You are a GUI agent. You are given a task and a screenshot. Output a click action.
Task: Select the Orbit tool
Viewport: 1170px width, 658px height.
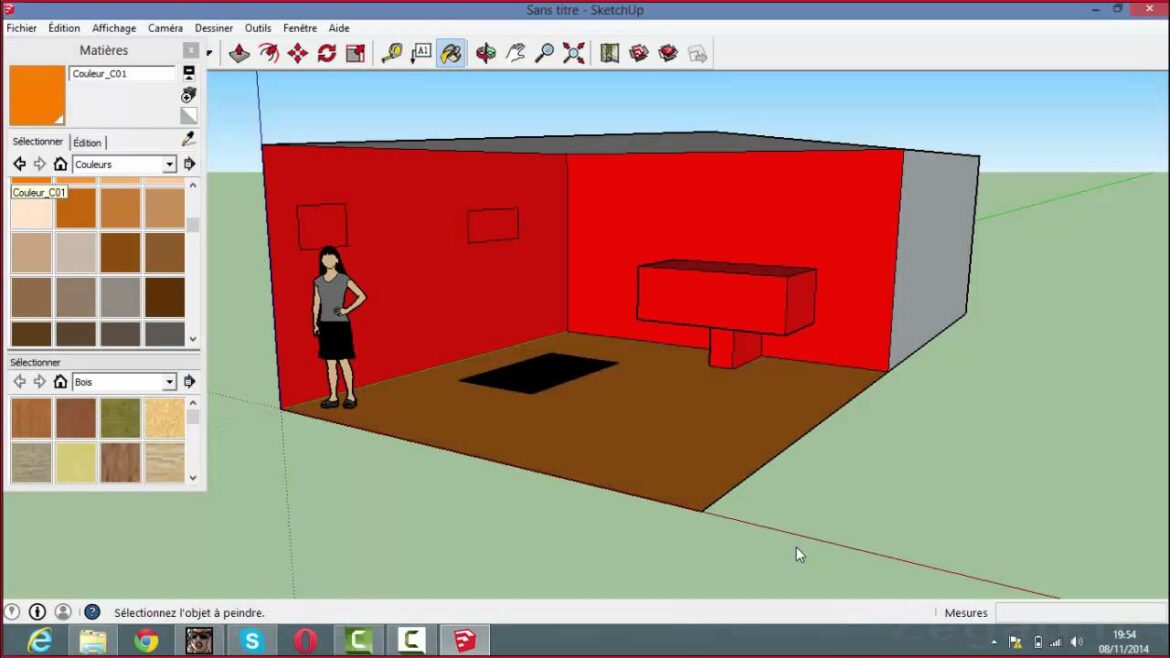click(485, 54)
